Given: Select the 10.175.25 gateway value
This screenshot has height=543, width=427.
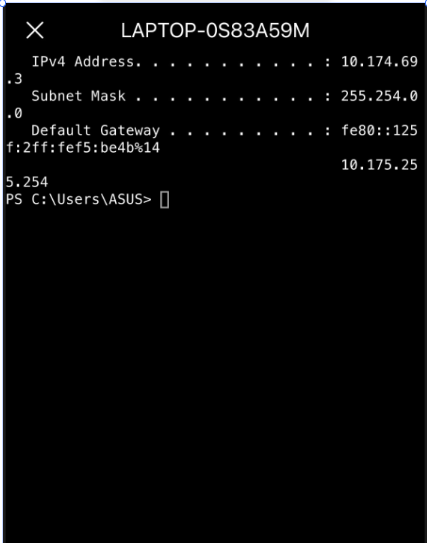Looking at the screenshot, I should 380,165.
